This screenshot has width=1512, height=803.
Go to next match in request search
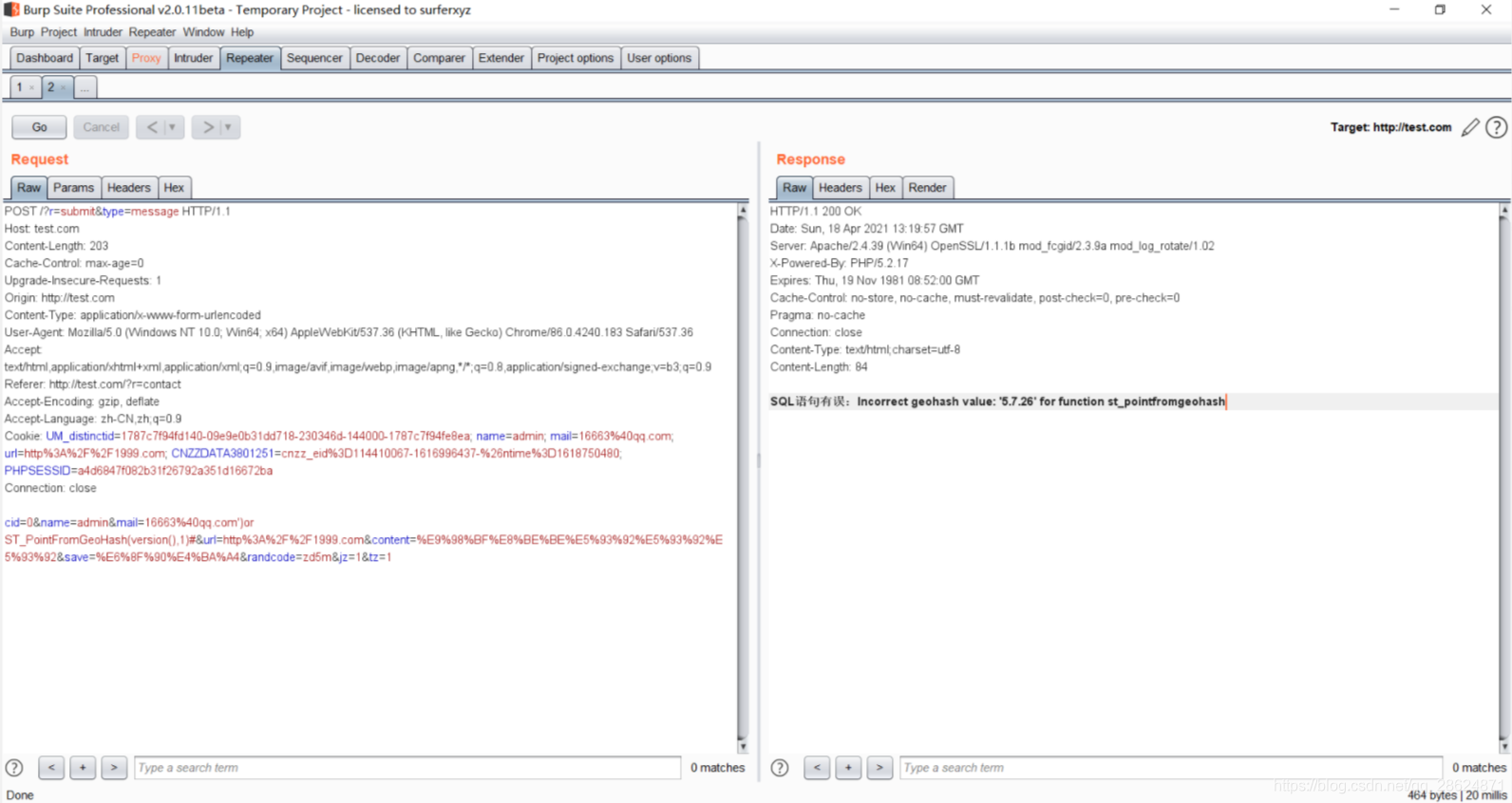[114, 768]
